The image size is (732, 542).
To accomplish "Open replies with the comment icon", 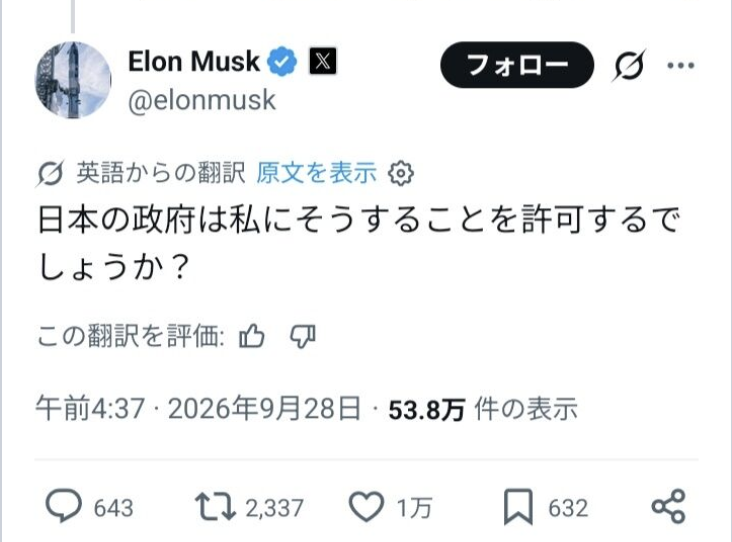I will click(63, 506).
